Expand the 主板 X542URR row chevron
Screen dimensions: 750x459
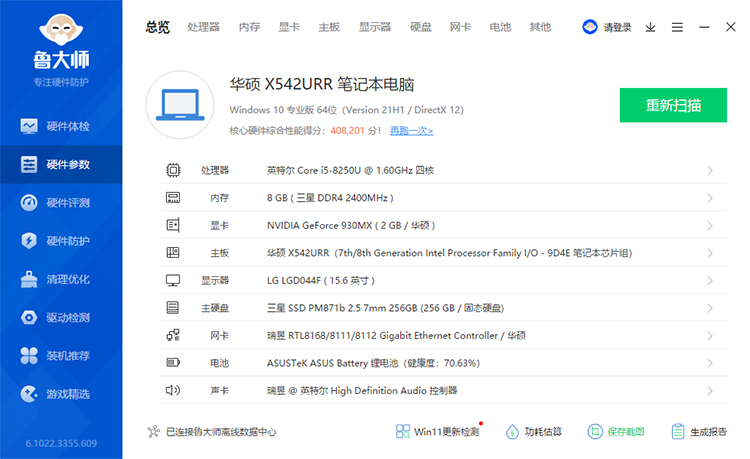pos(710,253)
